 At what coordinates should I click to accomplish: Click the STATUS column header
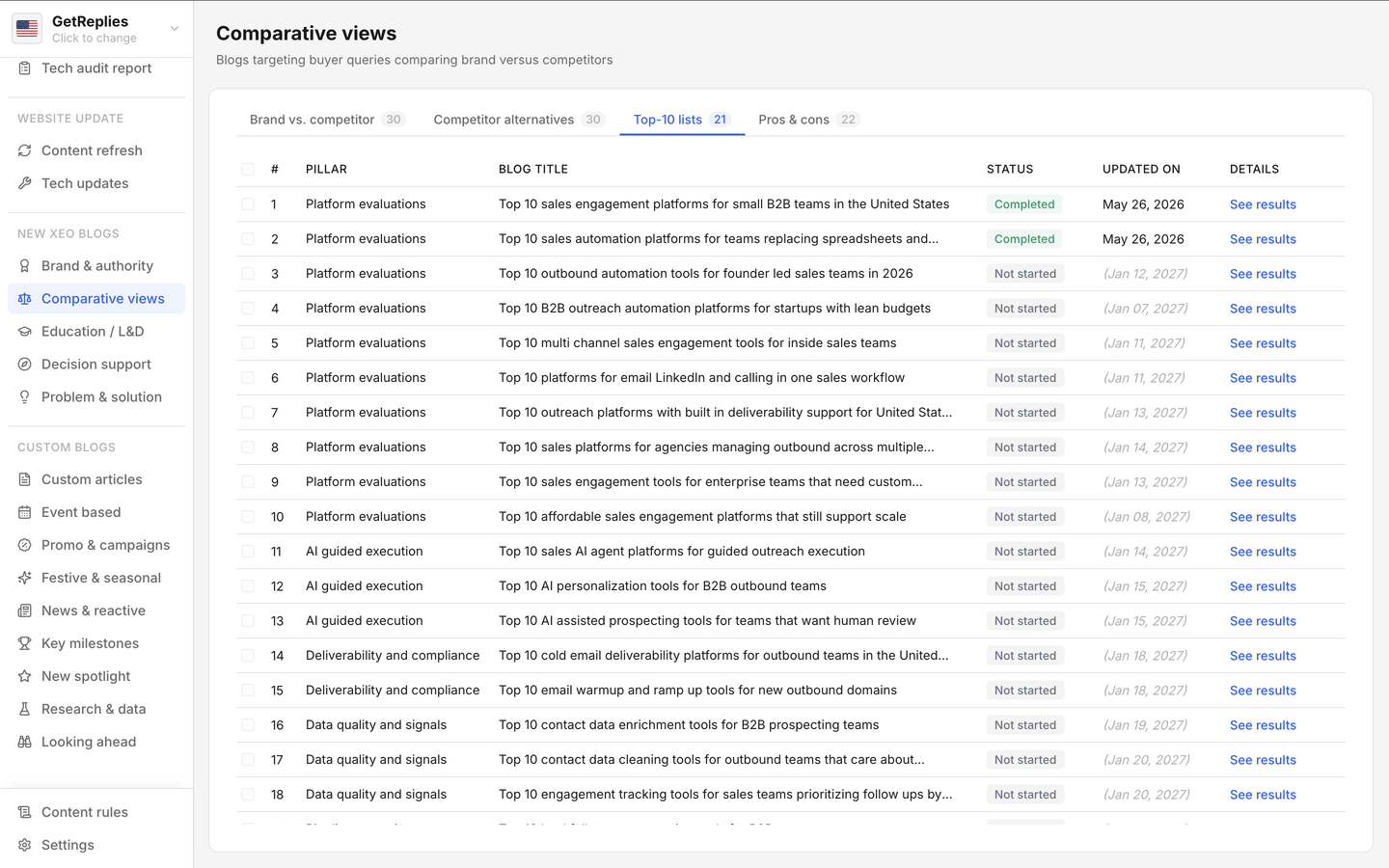click(x=1010, y=169)
